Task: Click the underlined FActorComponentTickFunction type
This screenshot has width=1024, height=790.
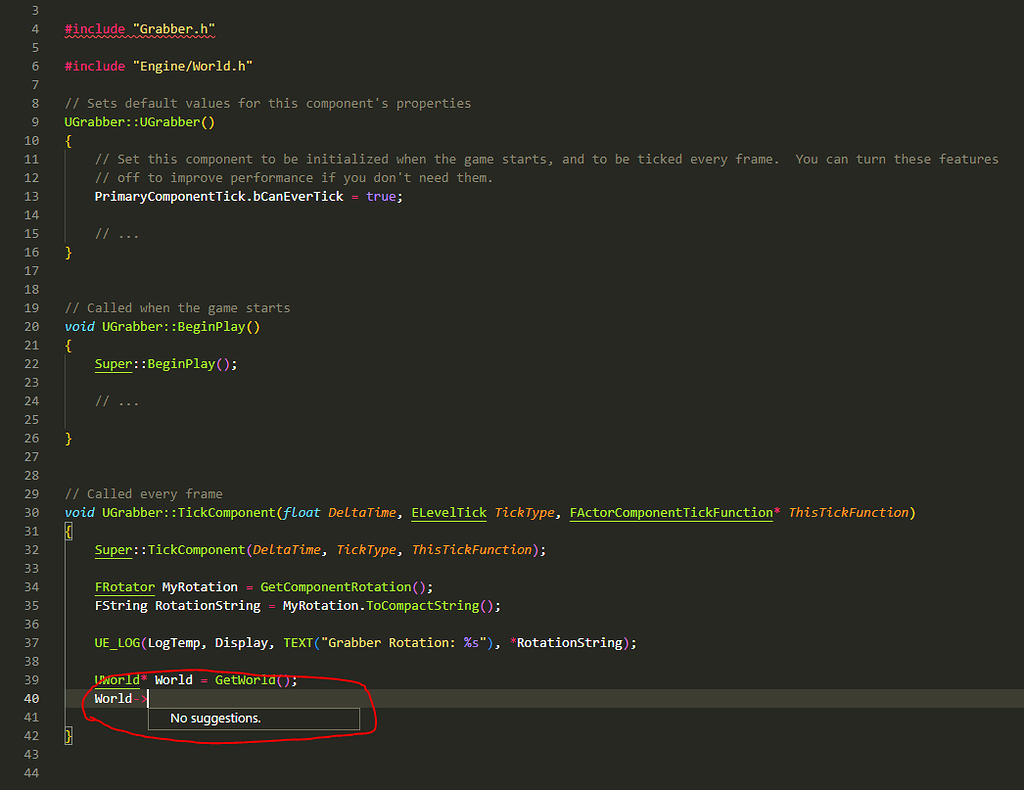Action: click(671, 513)
